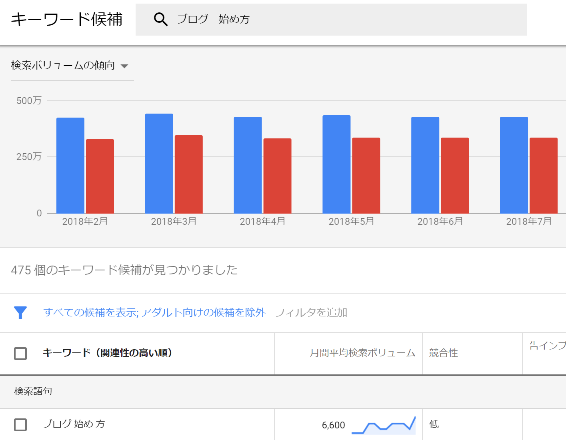Image resolution: width=566 pixels, height=440 pixels.
Task: Click the blue bar for 2018年5月
Action: (336, 164)
